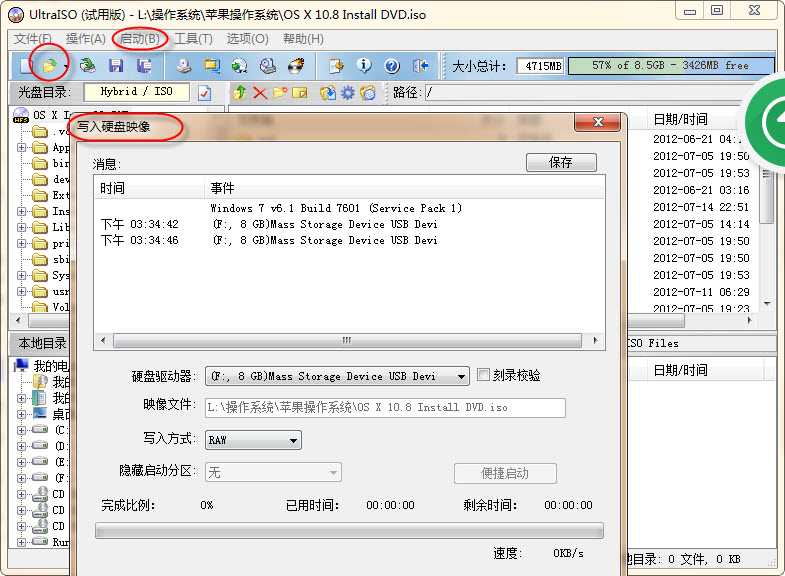This screenshot has width=785, height=576.
Task: Click the New image toolbar icon
Action: click(x=25, y=66)
